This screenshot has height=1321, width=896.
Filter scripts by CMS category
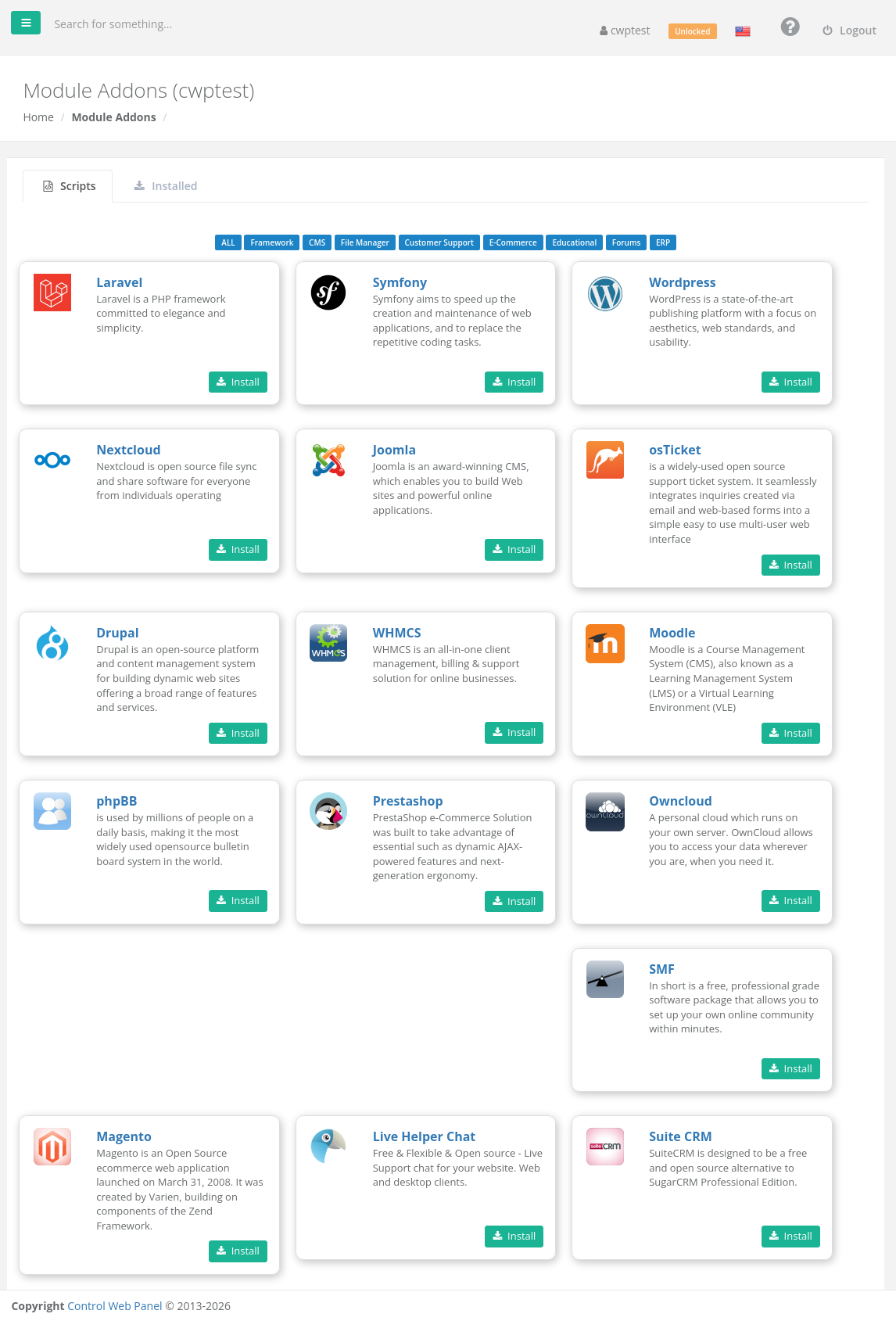click(317, 242)
